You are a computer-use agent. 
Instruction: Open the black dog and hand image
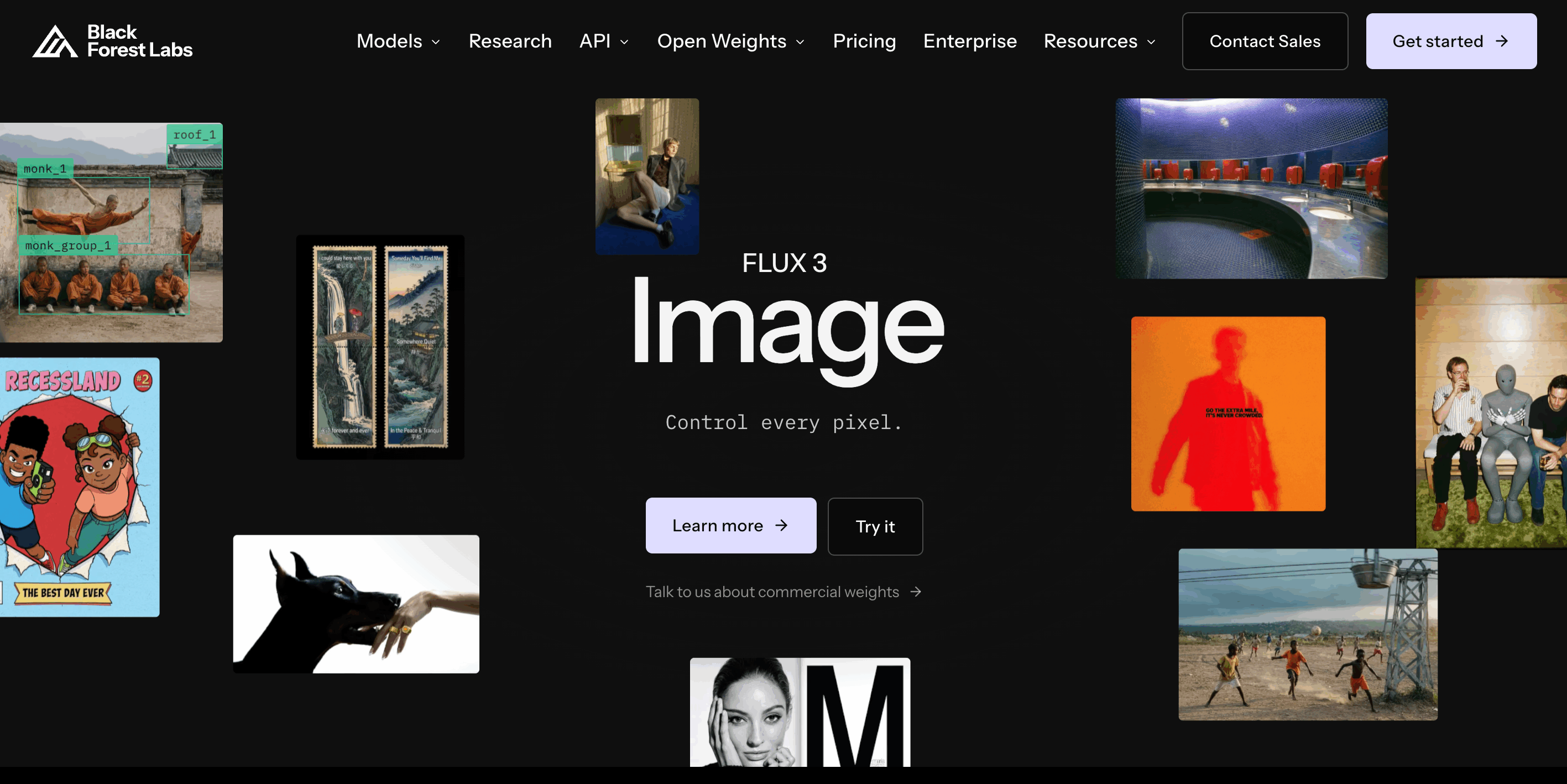tap(356, 603)
